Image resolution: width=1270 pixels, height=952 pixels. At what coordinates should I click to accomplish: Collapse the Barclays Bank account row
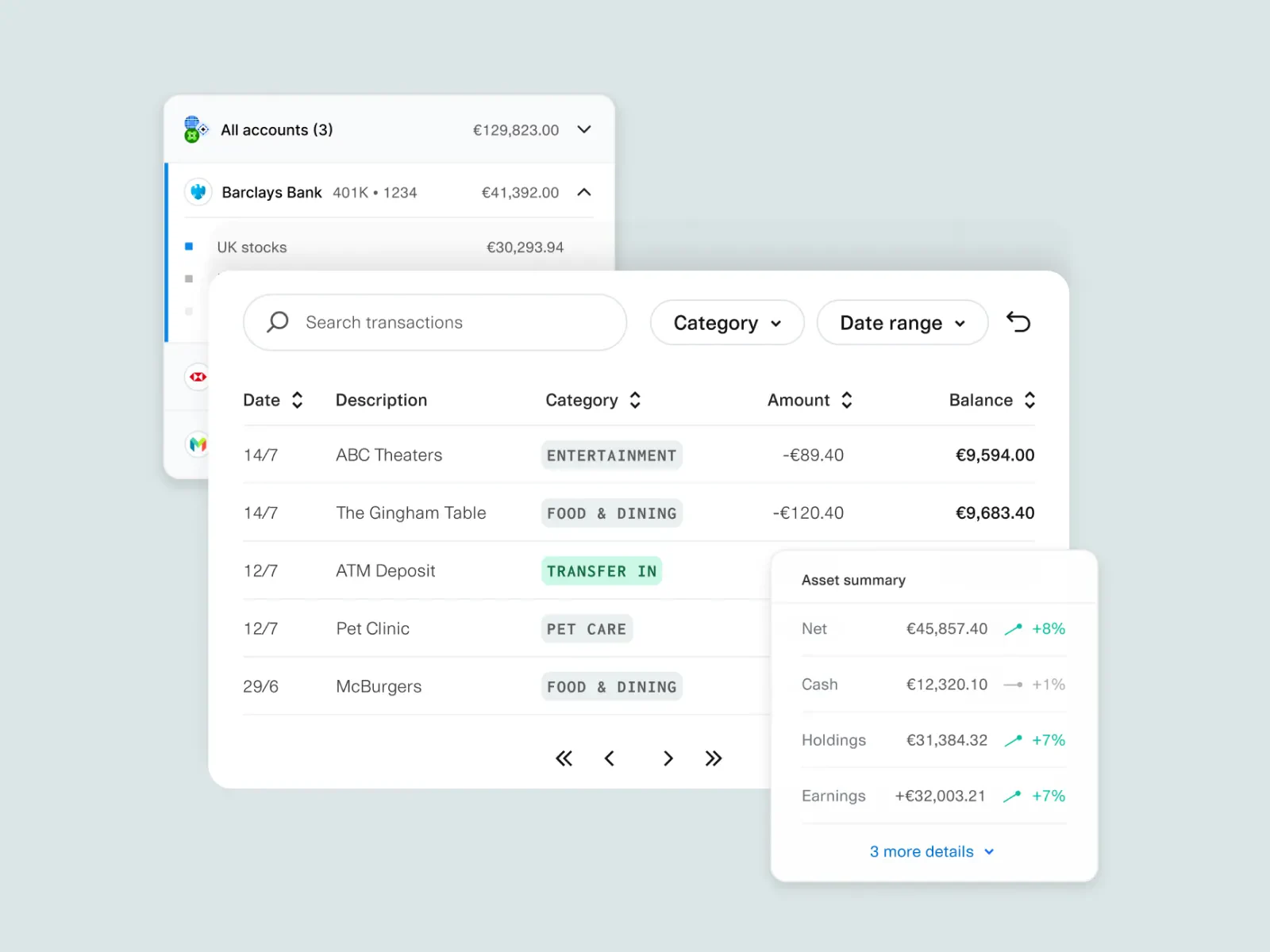point(584,192)
